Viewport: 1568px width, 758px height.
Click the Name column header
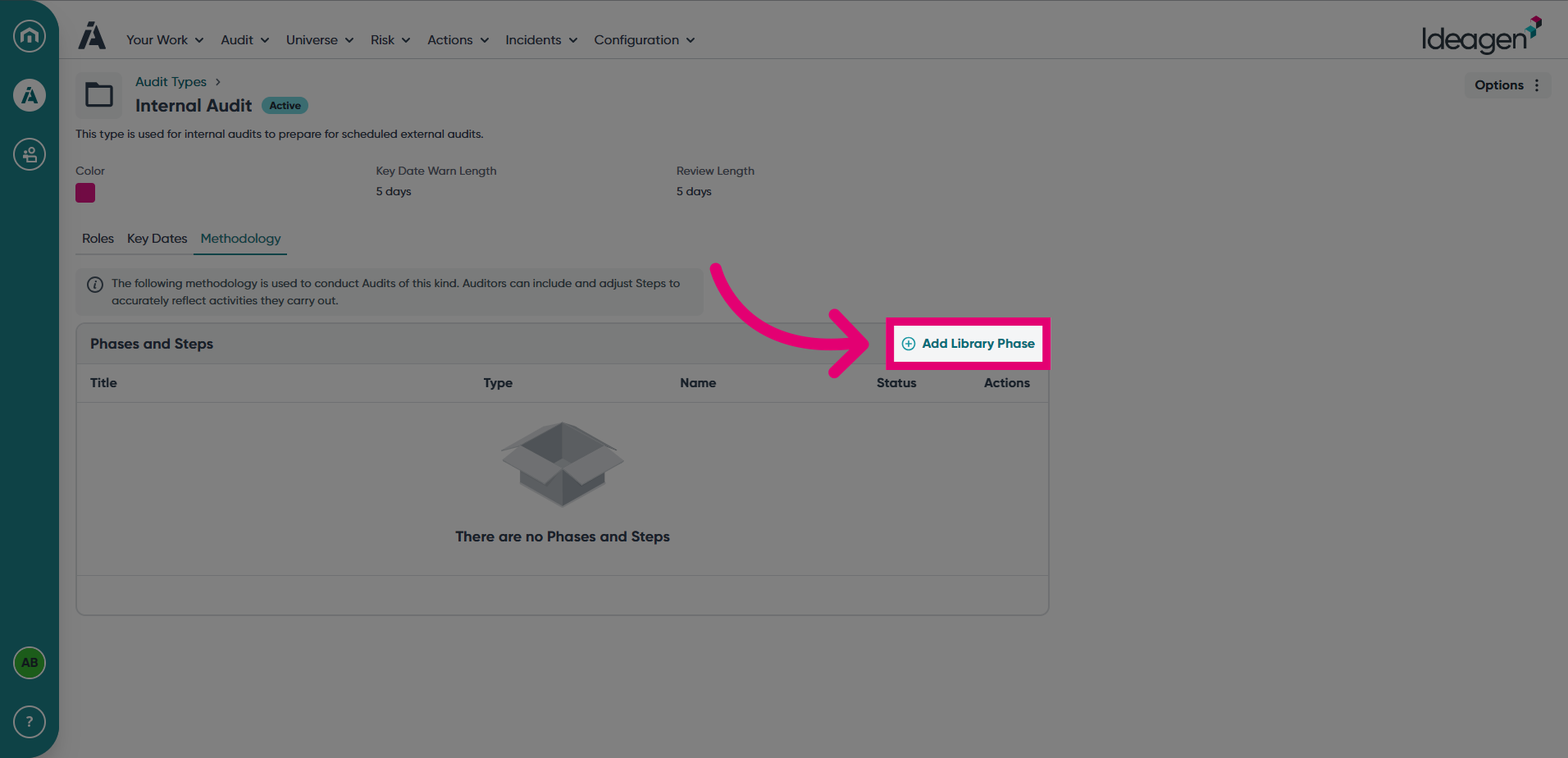(x=698, y=383)
